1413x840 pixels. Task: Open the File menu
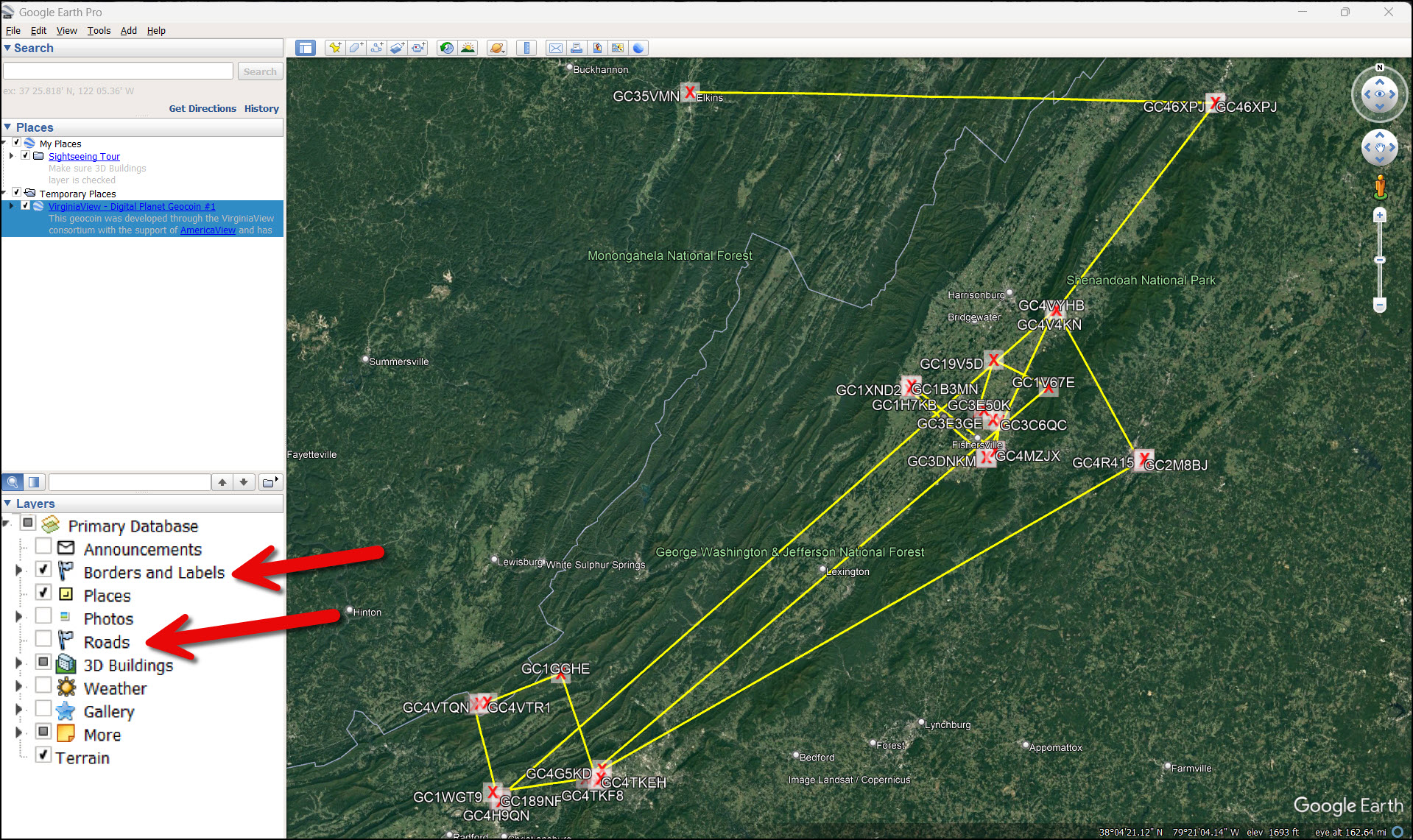(13, 30)
